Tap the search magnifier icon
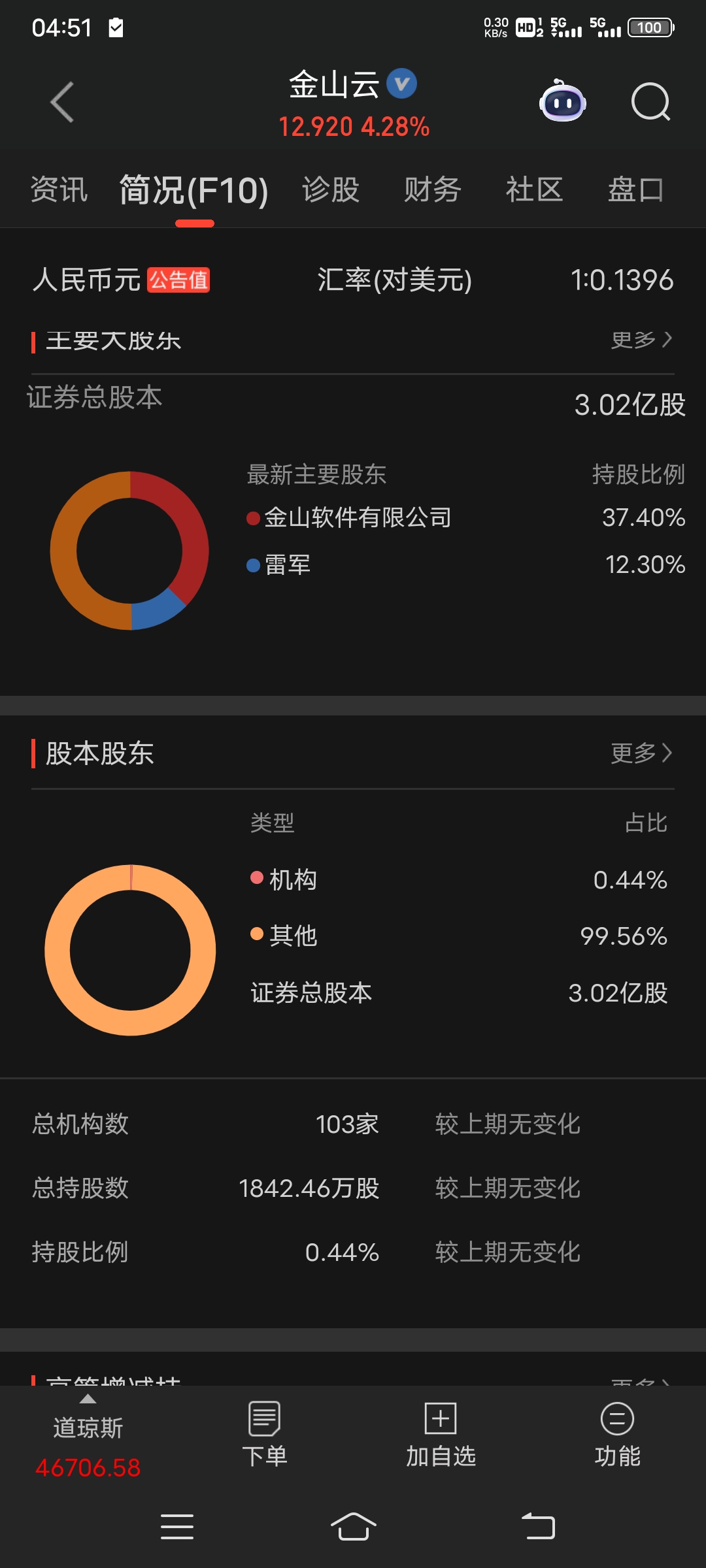This screenshot has height=1568, width=706. [650, 102]
